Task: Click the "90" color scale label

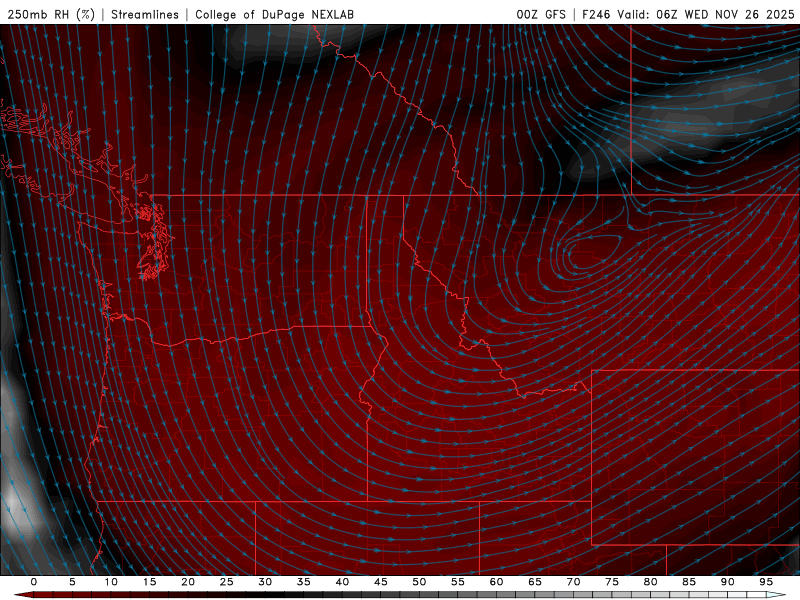Action: click(x=728, y=582)
